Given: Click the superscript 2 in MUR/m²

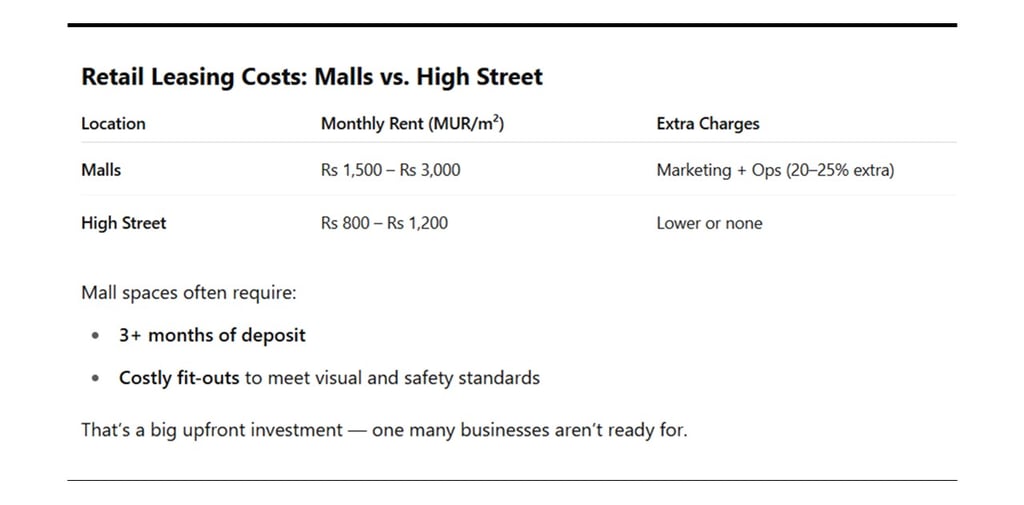Looking at the screenshot, I should 496,118.
